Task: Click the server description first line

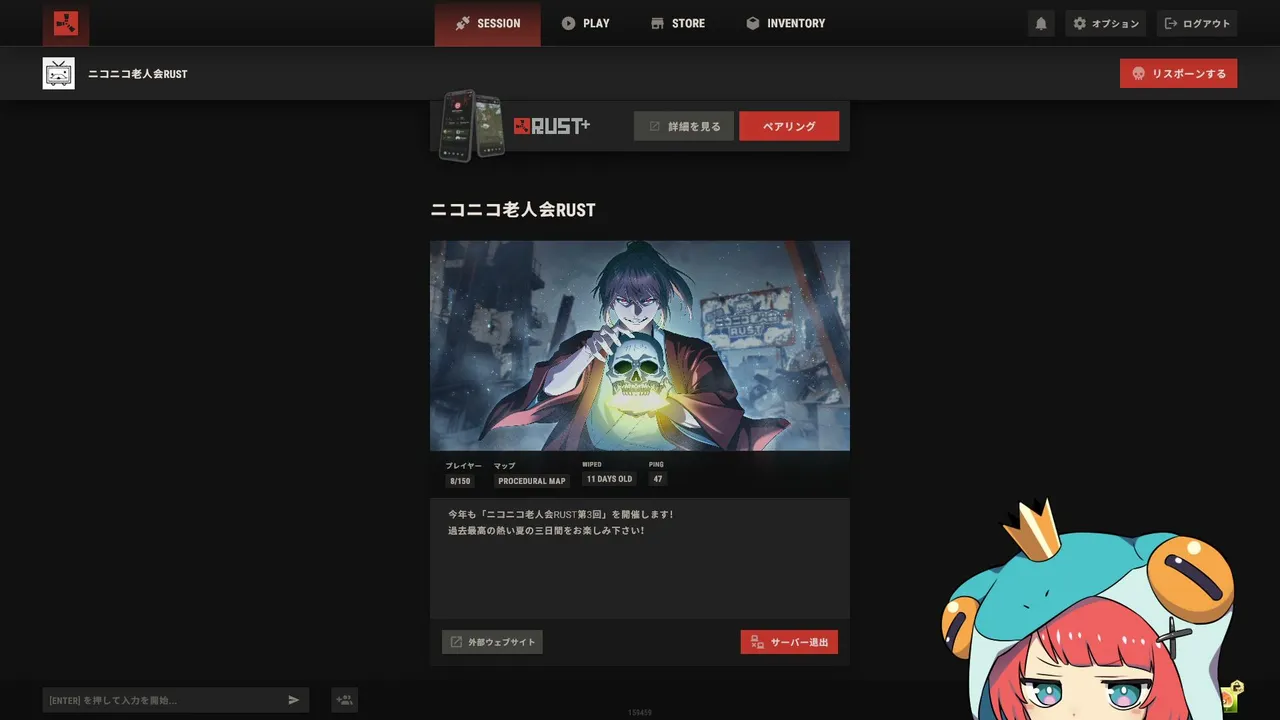Action: tap(561, 514)
